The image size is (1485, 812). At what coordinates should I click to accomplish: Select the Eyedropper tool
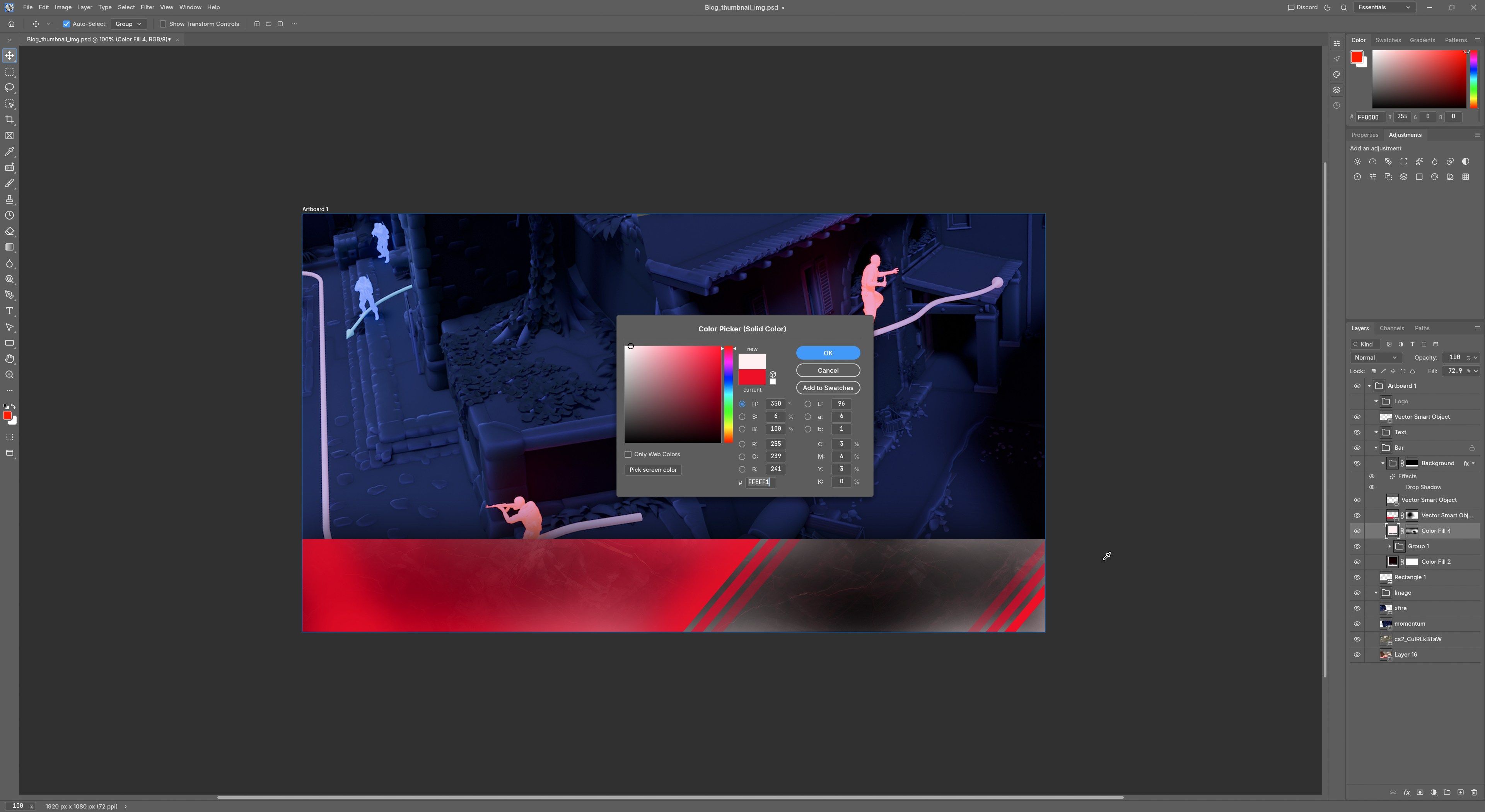tap(9, 152)
